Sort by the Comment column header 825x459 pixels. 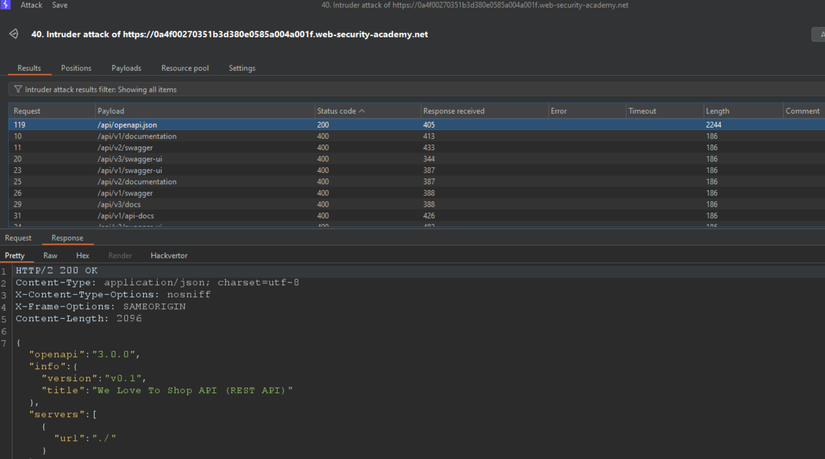[x=804, y=111]
